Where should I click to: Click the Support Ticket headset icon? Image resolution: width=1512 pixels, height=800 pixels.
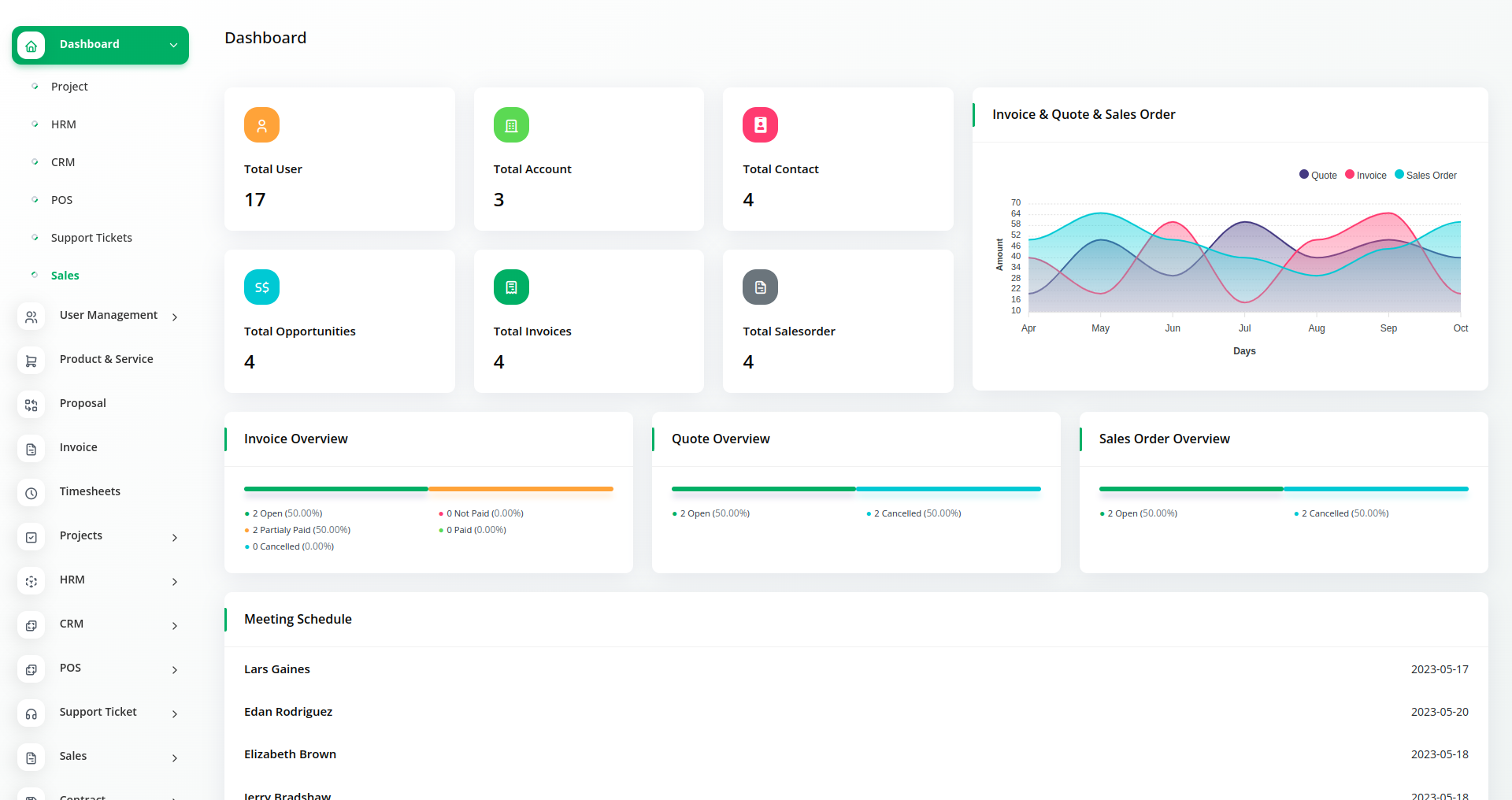tap(31, 713)
